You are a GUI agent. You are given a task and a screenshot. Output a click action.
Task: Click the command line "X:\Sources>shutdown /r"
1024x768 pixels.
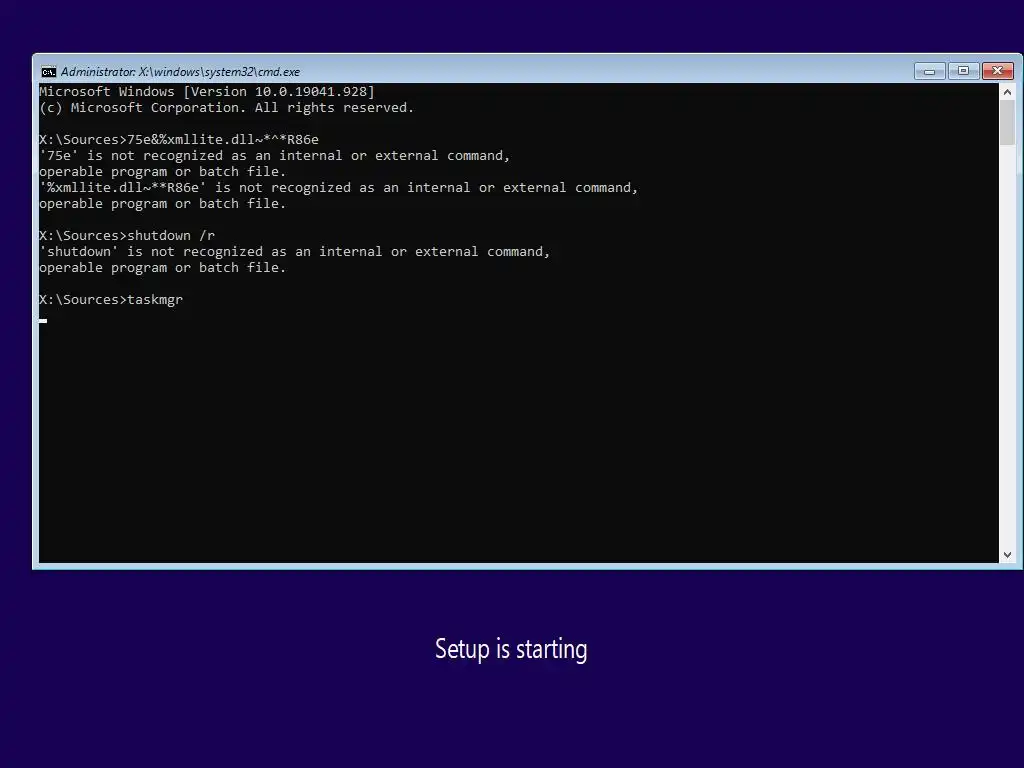click(x=127, y=236)
